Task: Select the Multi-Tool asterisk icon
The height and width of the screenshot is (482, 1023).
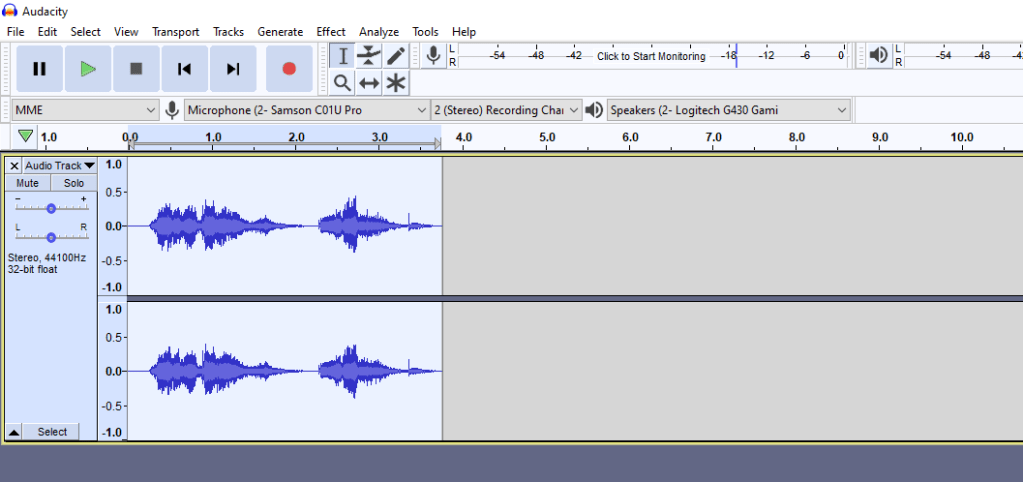Action: pyautogui.click(x=396, y=83)
